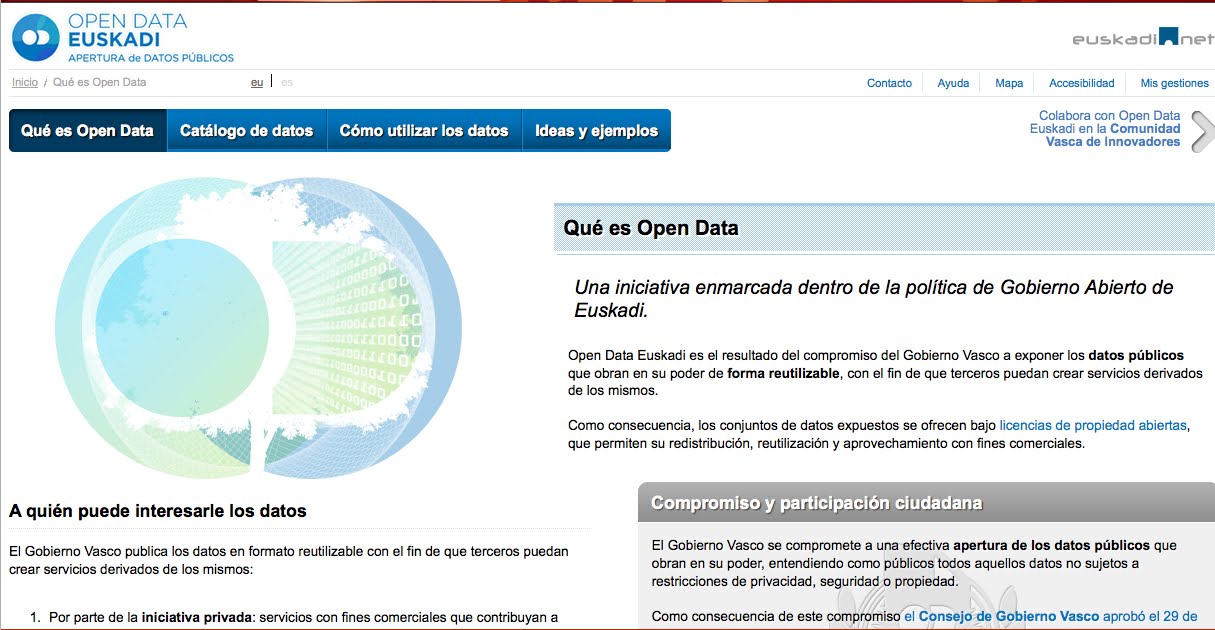Open the Contacto link
The image size is (1215, 630).
(x=890, y=83)
